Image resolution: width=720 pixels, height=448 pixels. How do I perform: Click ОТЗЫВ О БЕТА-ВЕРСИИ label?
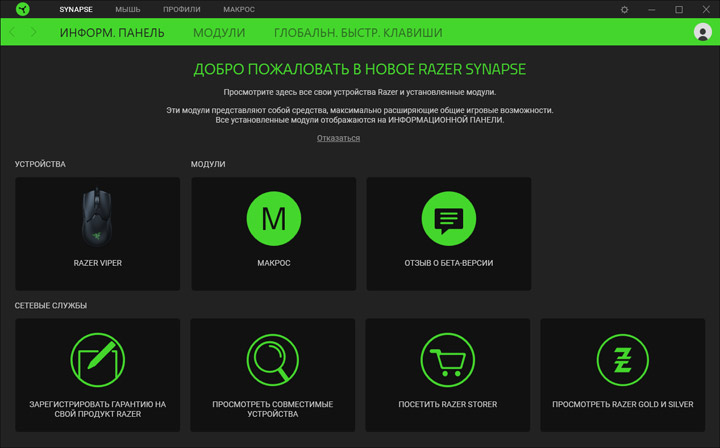click(x=449, y=263)
